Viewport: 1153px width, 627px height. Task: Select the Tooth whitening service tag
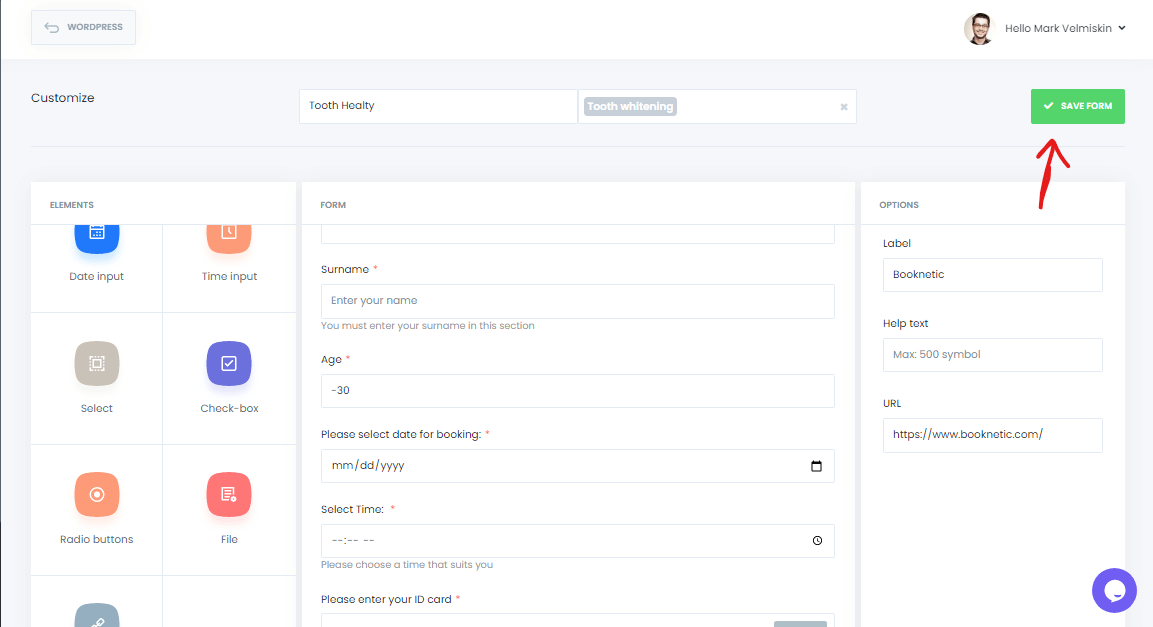click(630, 107)
